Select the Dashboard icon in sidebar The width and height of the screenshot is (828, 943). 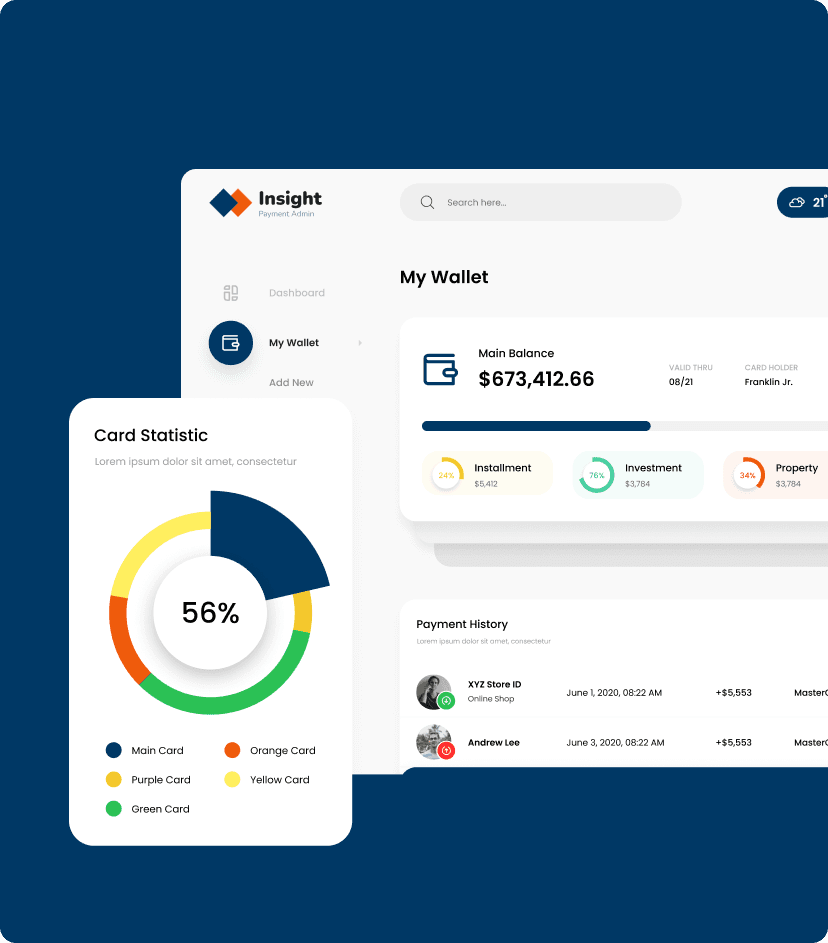point(231,292)
